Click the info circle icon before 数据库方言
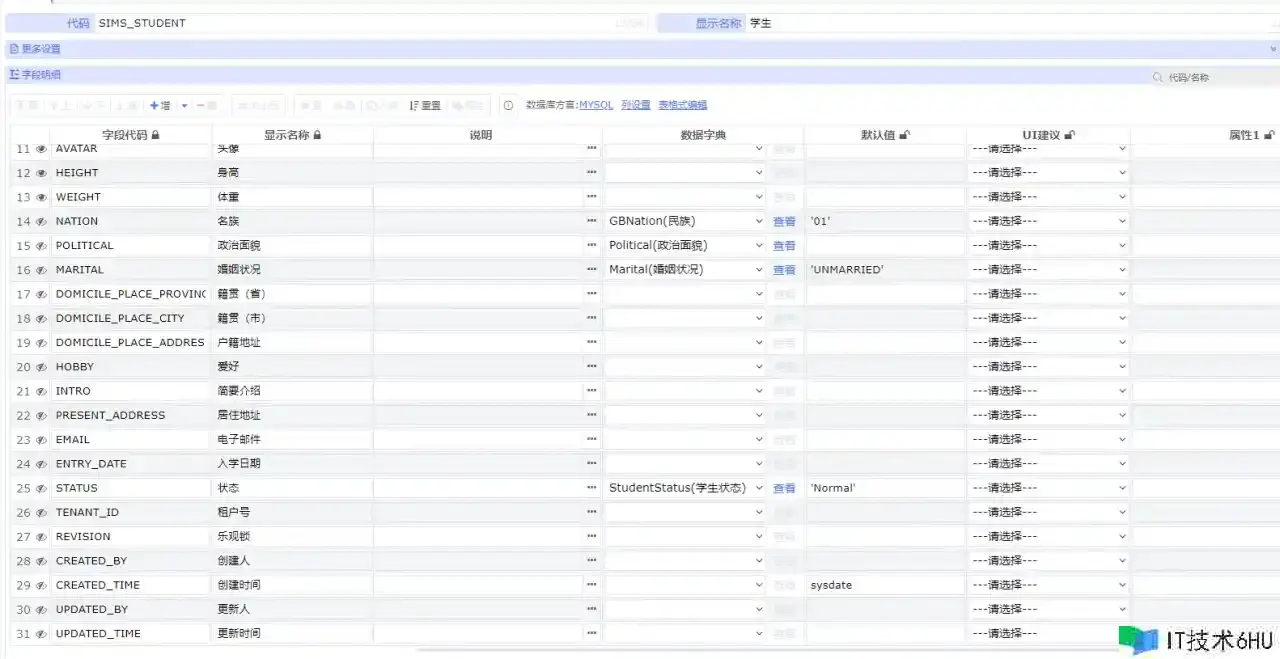1280x659 pixels. 508,105
